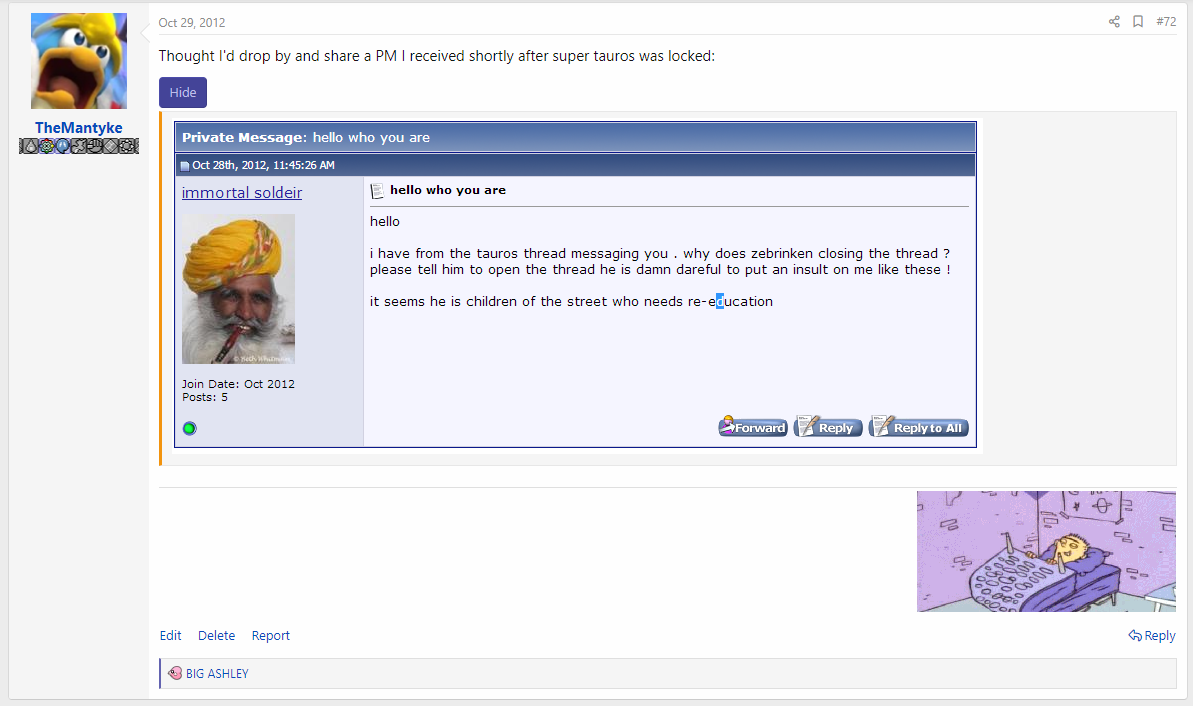
Task: Bookmark this post with the bookmark icon
Action: pos(1138,21)
